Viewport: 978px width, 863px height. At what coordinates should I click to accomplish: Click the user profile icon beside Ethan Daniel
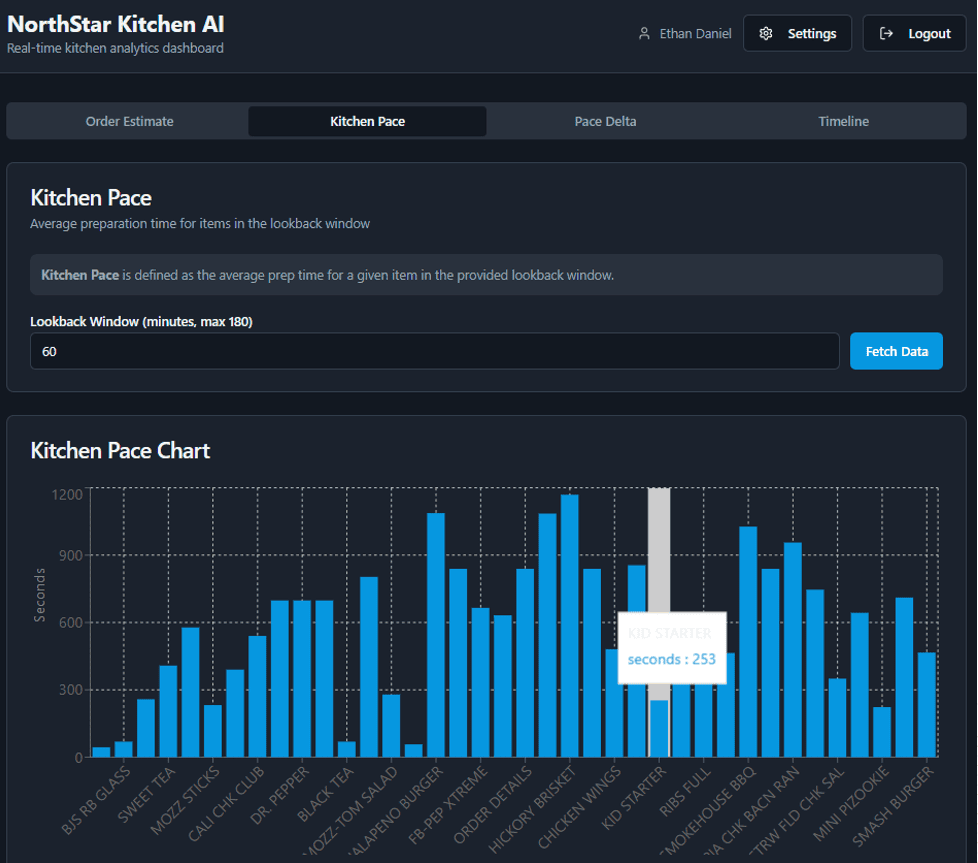tap(644, 34)
